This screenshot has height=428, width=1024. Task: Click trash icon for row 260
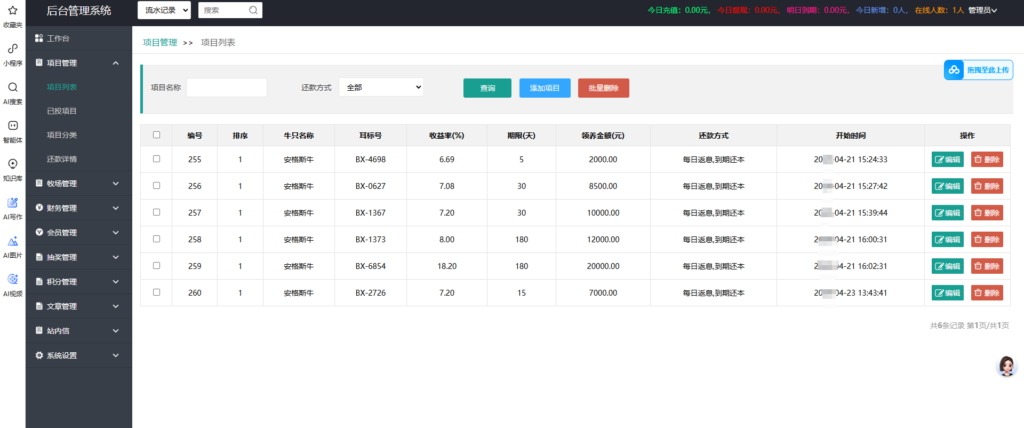click(x=978, y=292)
